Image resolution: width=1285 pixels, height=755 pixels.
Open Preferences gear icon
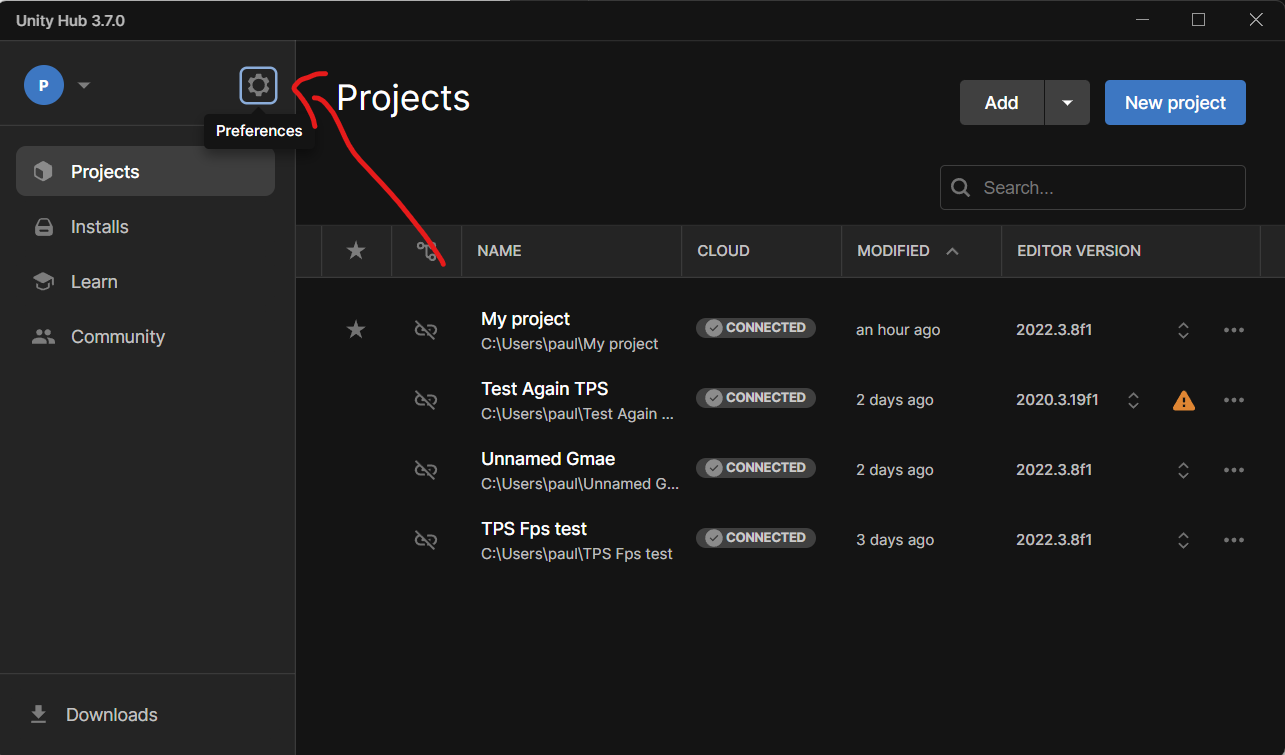(x=258, y=85)
